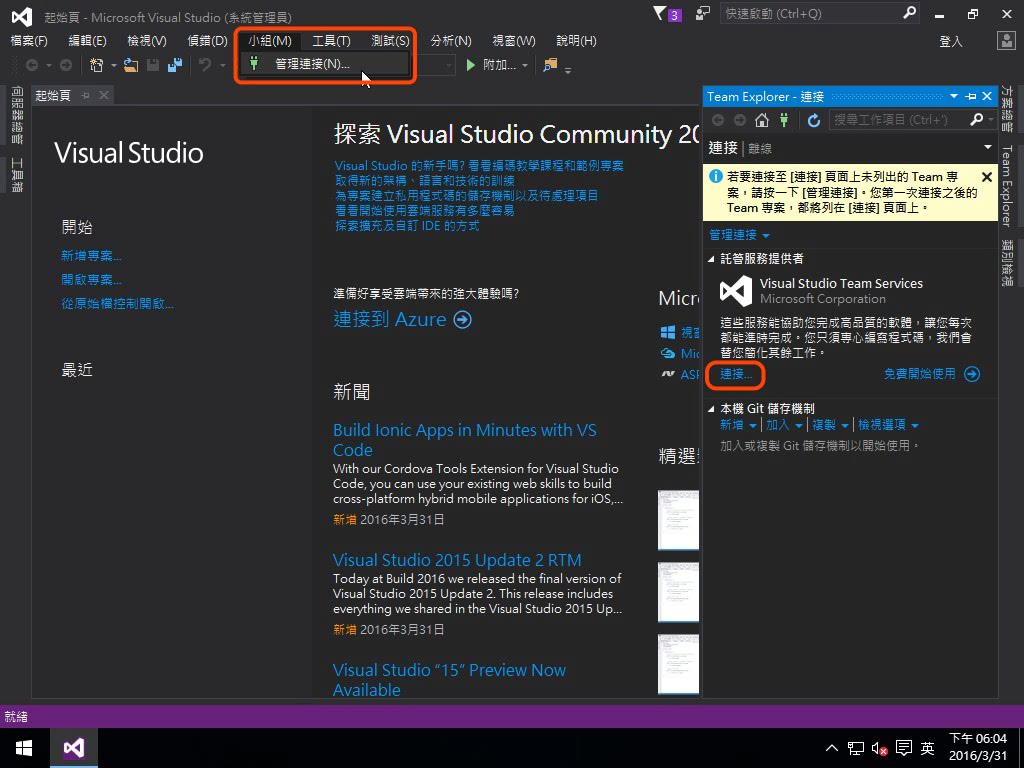Toggle the auto-hide pin on Team Explorer
The image size is (1024, 768).
tap(971, 97)
